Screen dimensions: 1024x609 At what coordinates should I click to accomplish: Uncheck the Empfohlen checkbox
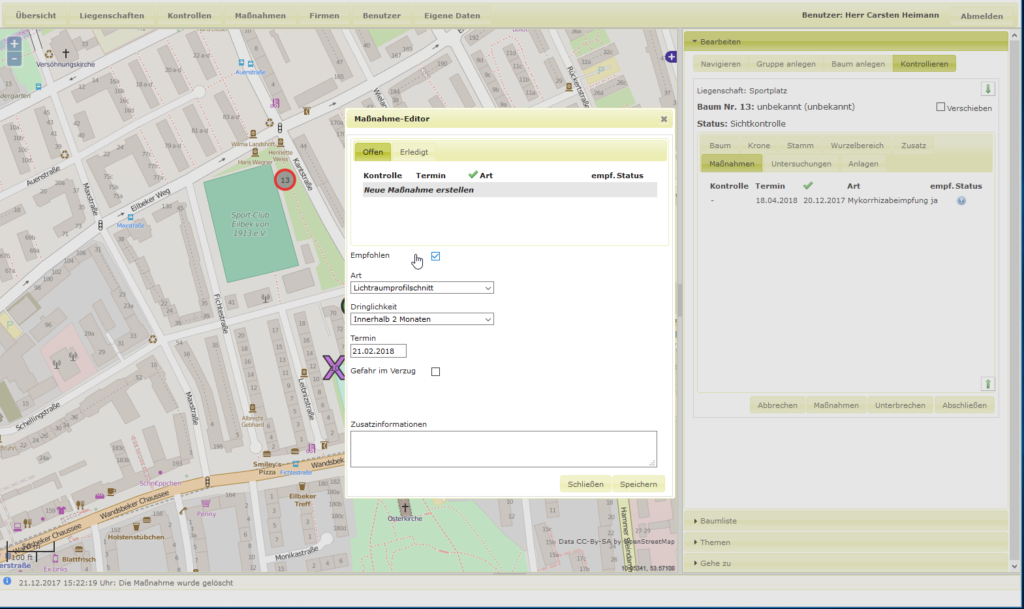coord(436,257)
